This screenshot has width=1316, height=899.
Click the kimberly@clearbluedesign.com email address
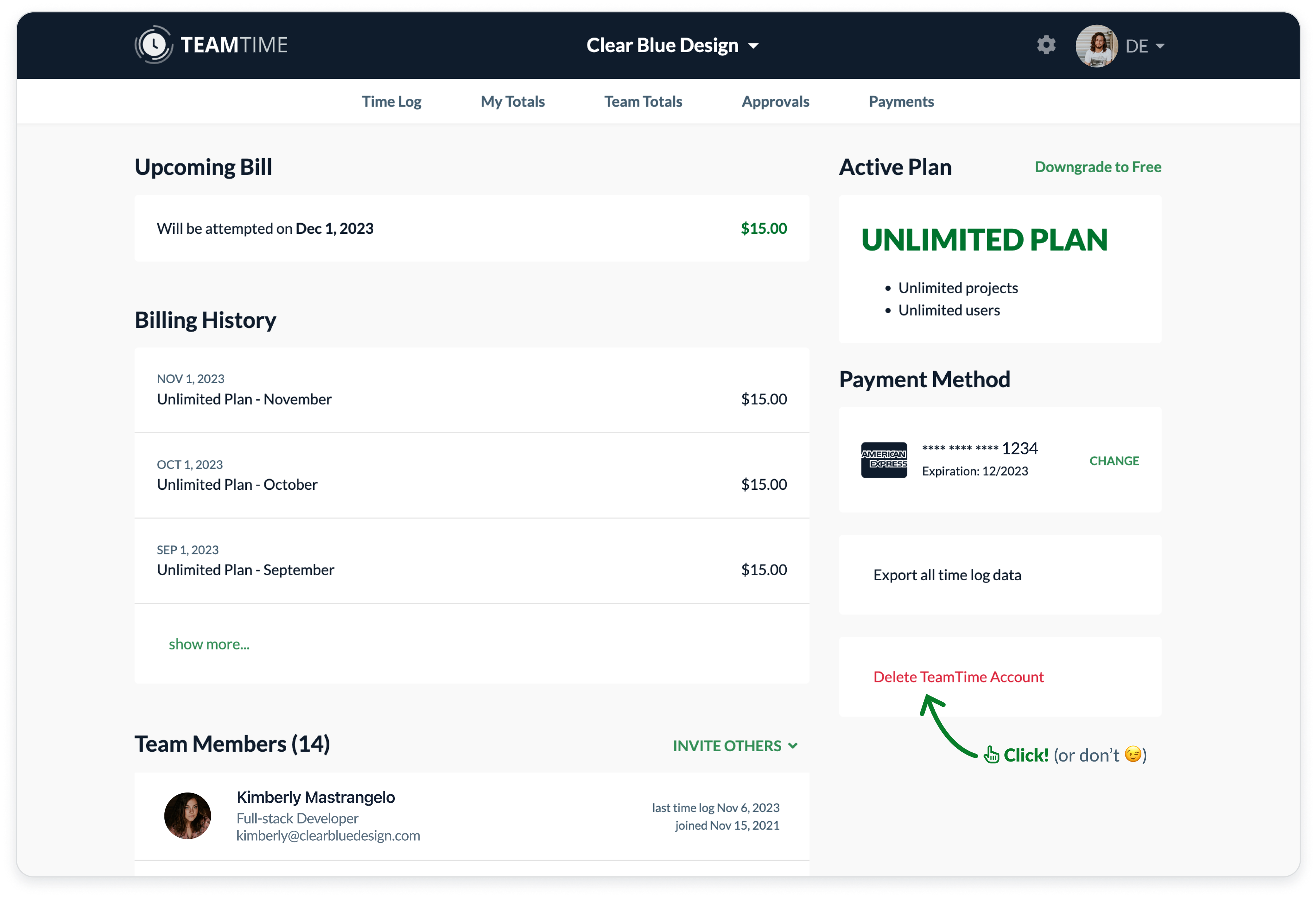[328, 836]
